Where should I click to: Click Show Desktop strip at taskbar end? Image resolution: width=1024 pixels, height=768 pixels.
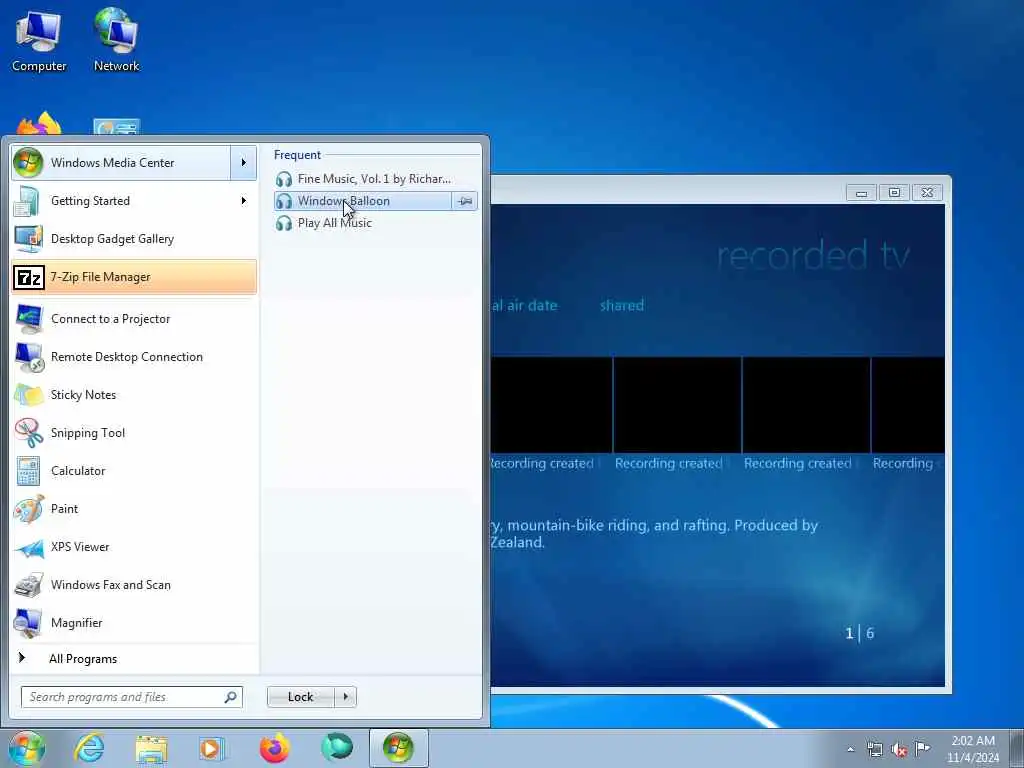(x=1017, y=748)
